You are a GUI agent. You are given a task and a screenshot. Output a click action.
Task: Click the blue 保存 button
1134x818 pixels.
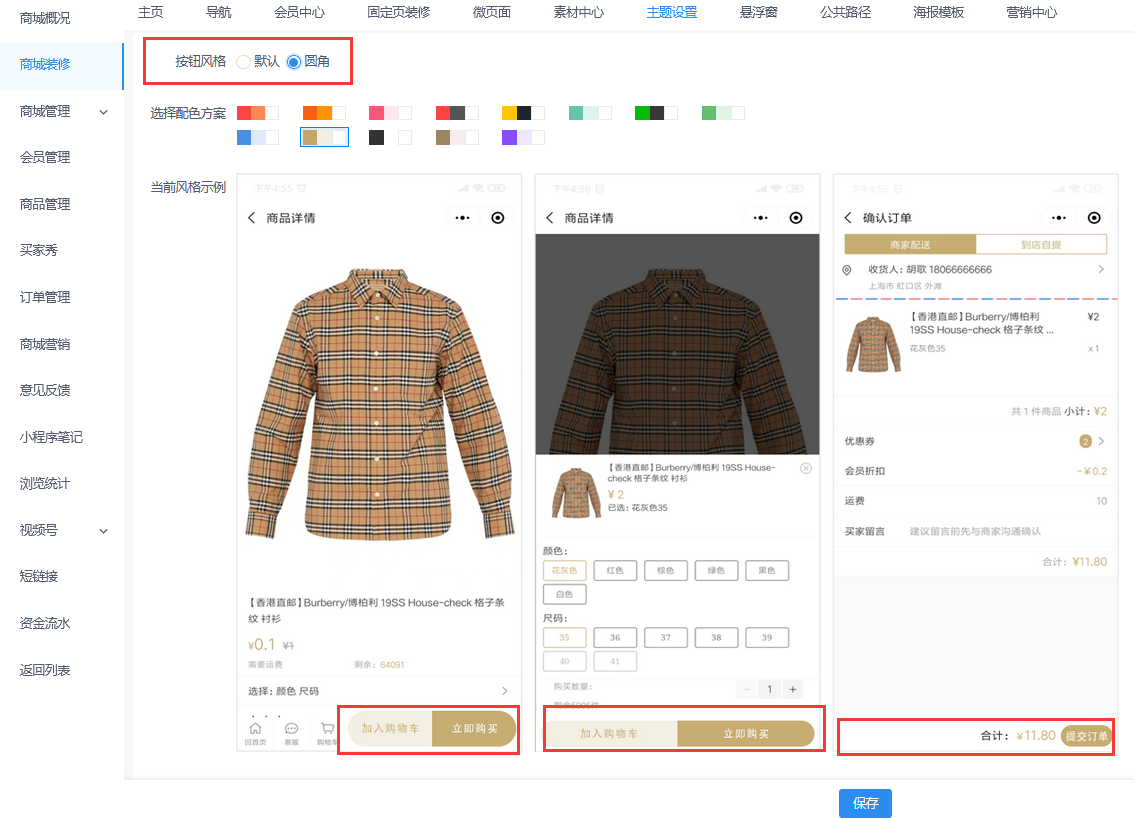point(865,803)
